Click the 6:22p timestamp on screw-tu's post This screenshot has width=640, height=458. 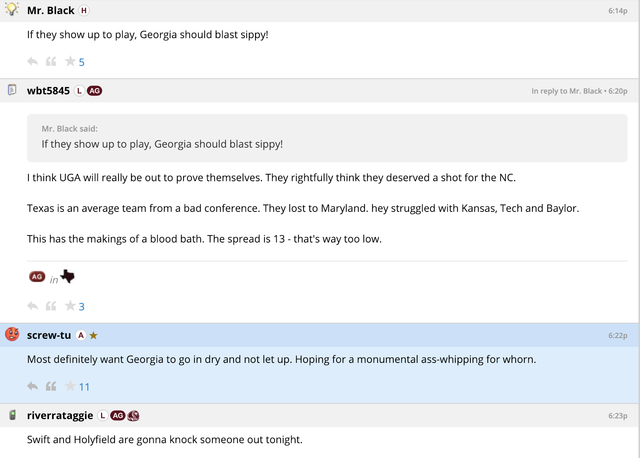(617, 335)
